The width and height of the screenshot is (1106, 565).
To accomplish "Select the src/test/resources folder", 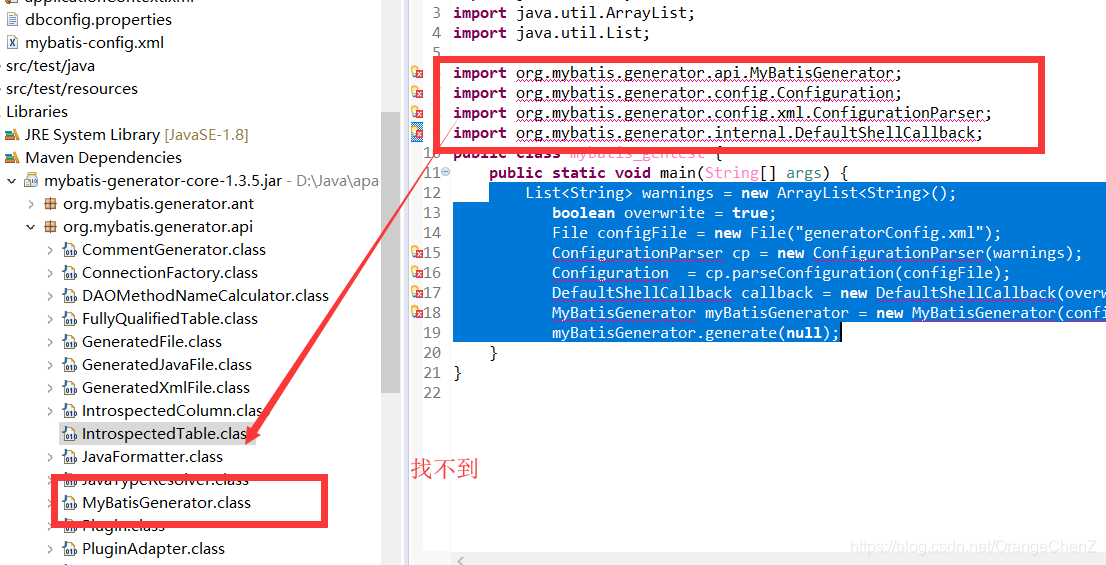I will click(72, 89).
